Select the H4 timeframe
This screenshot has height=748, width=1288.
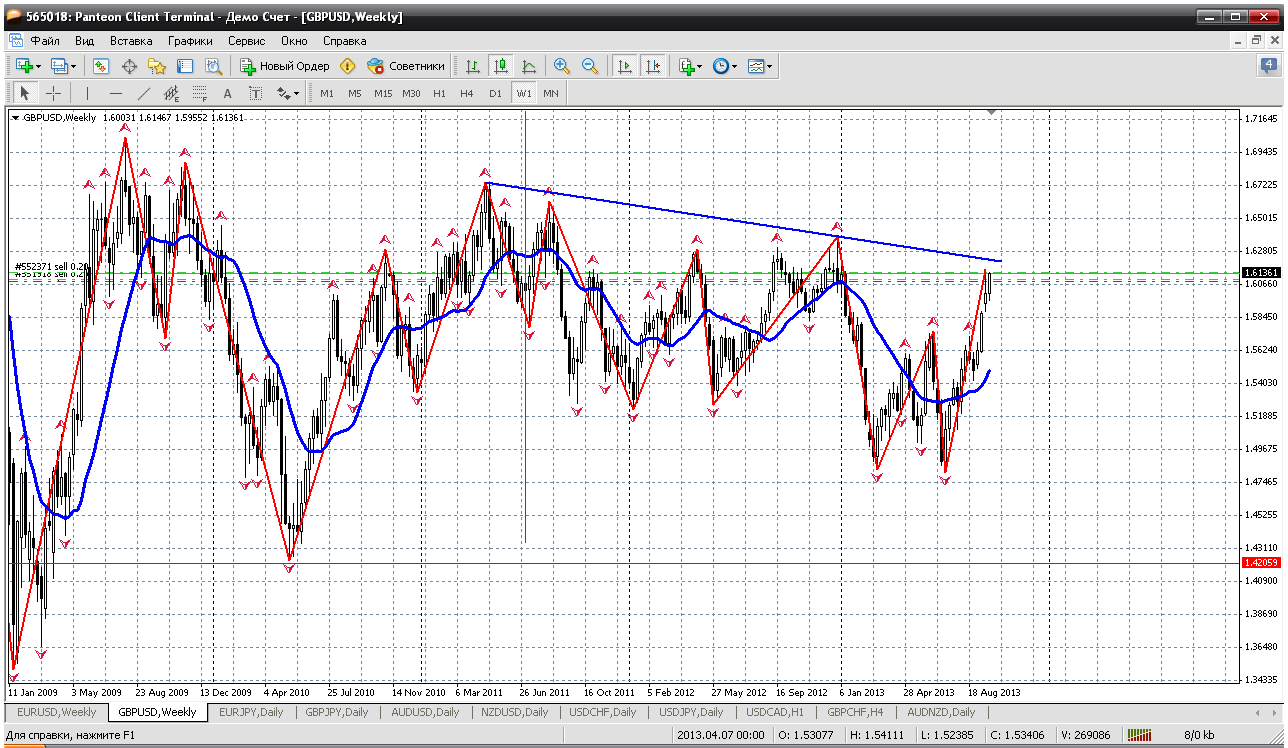pos(467,93)
